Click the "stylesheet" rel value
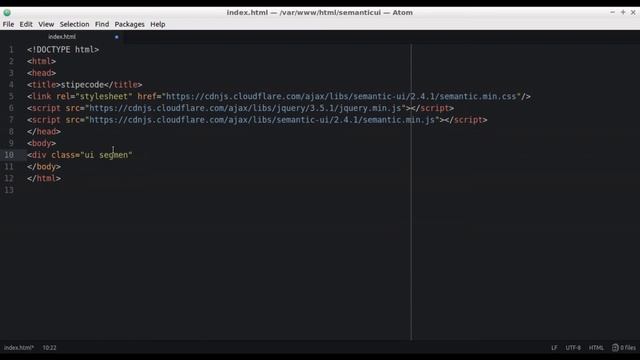640x360 pixels. (x=104, y=97)
